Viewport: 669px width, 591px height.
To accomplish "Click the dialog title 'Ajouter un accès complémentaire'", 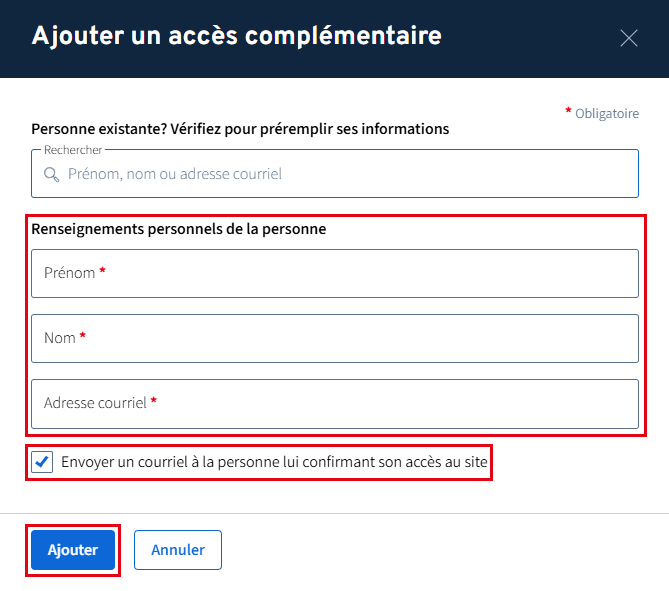I will (237, 37).
